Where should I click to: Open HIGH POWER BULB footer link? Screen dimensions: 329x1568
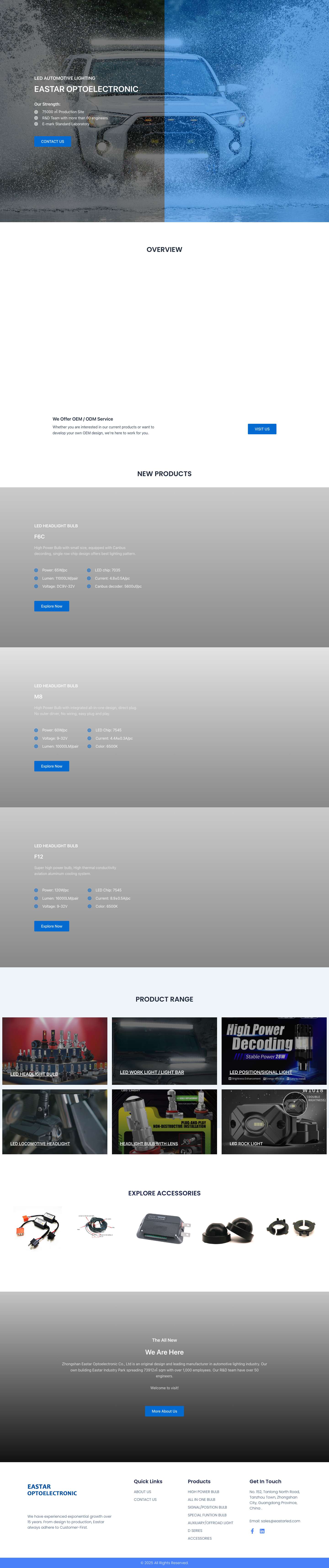(x=204, y=1492)
